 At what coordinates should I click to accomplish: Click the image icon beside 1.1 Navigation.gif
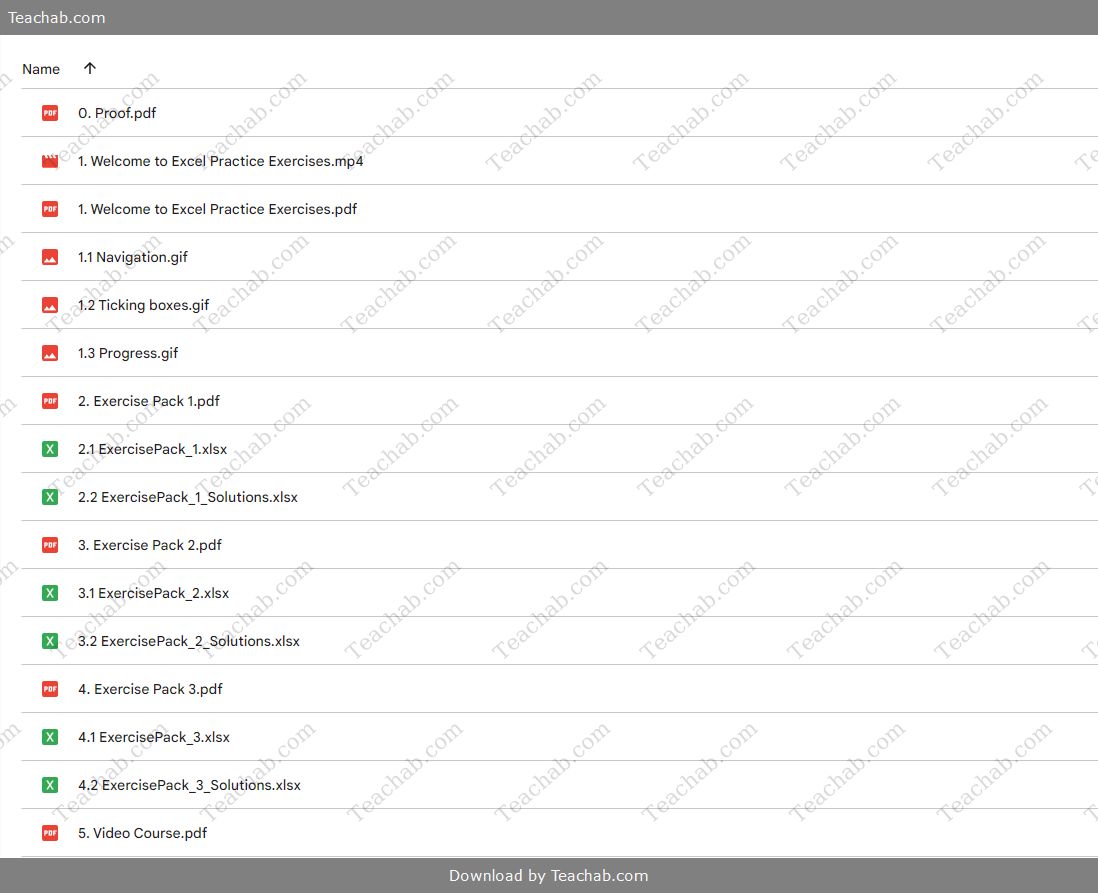[50, 257]
